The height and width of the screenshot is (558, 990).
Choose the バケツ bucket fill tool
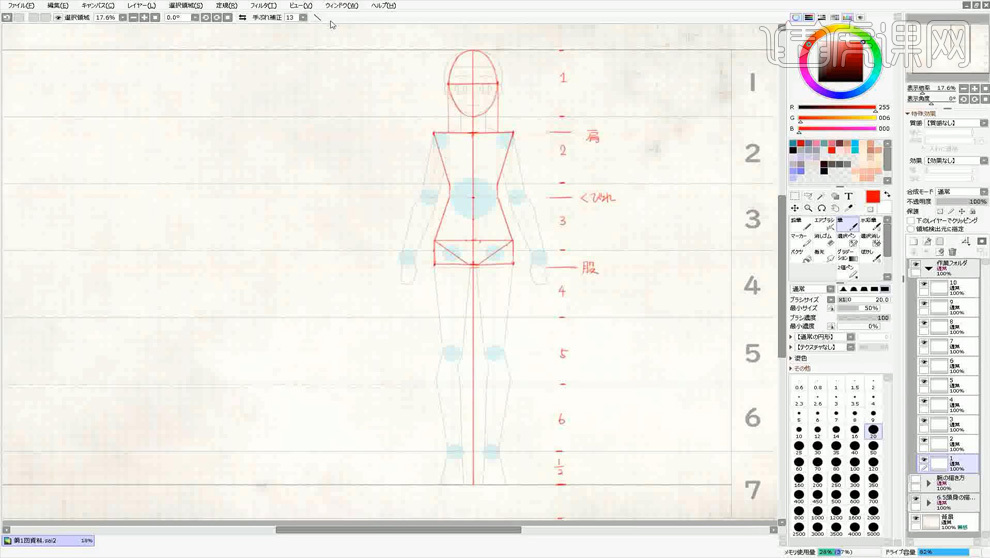click(x=801, y=256)
